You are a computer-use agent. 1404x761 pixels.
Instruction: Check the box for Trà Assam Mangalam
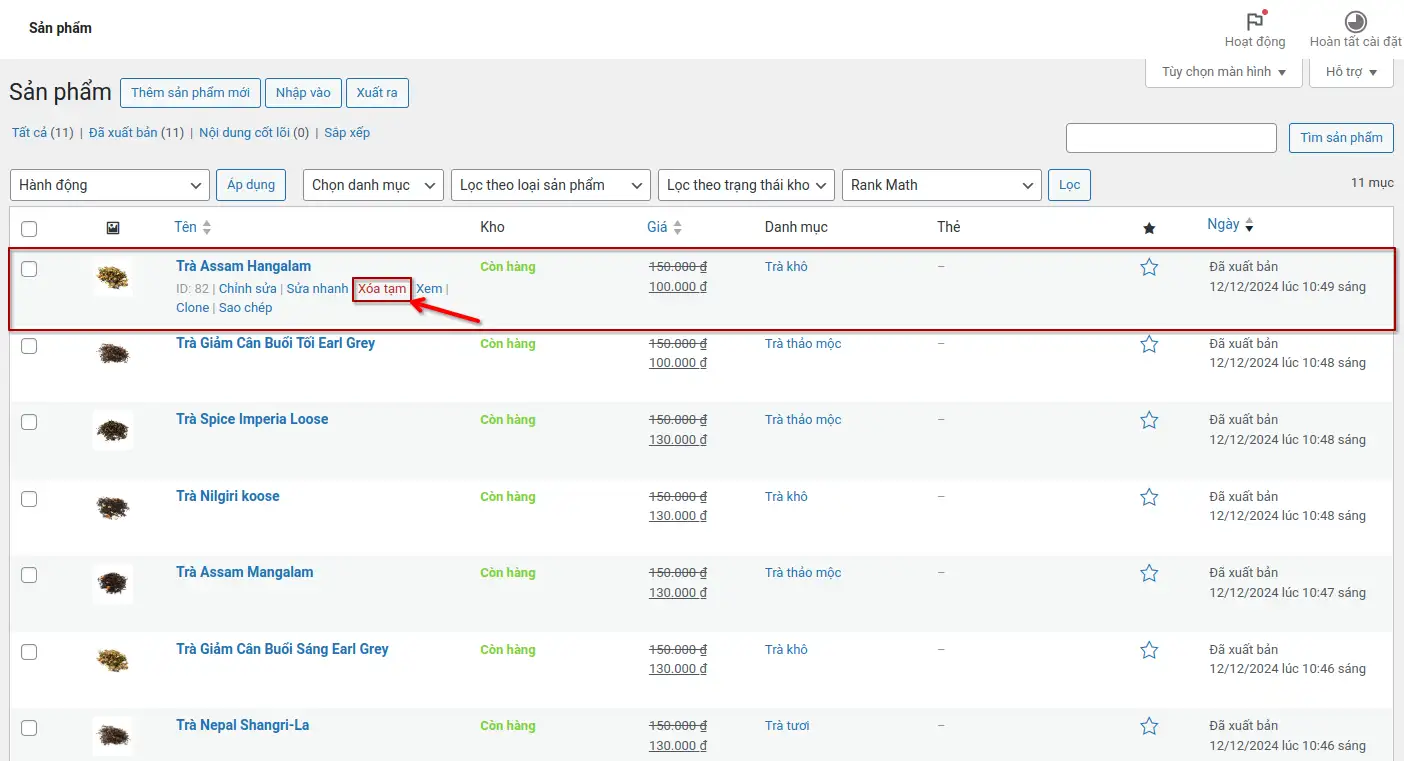(29, 575)
